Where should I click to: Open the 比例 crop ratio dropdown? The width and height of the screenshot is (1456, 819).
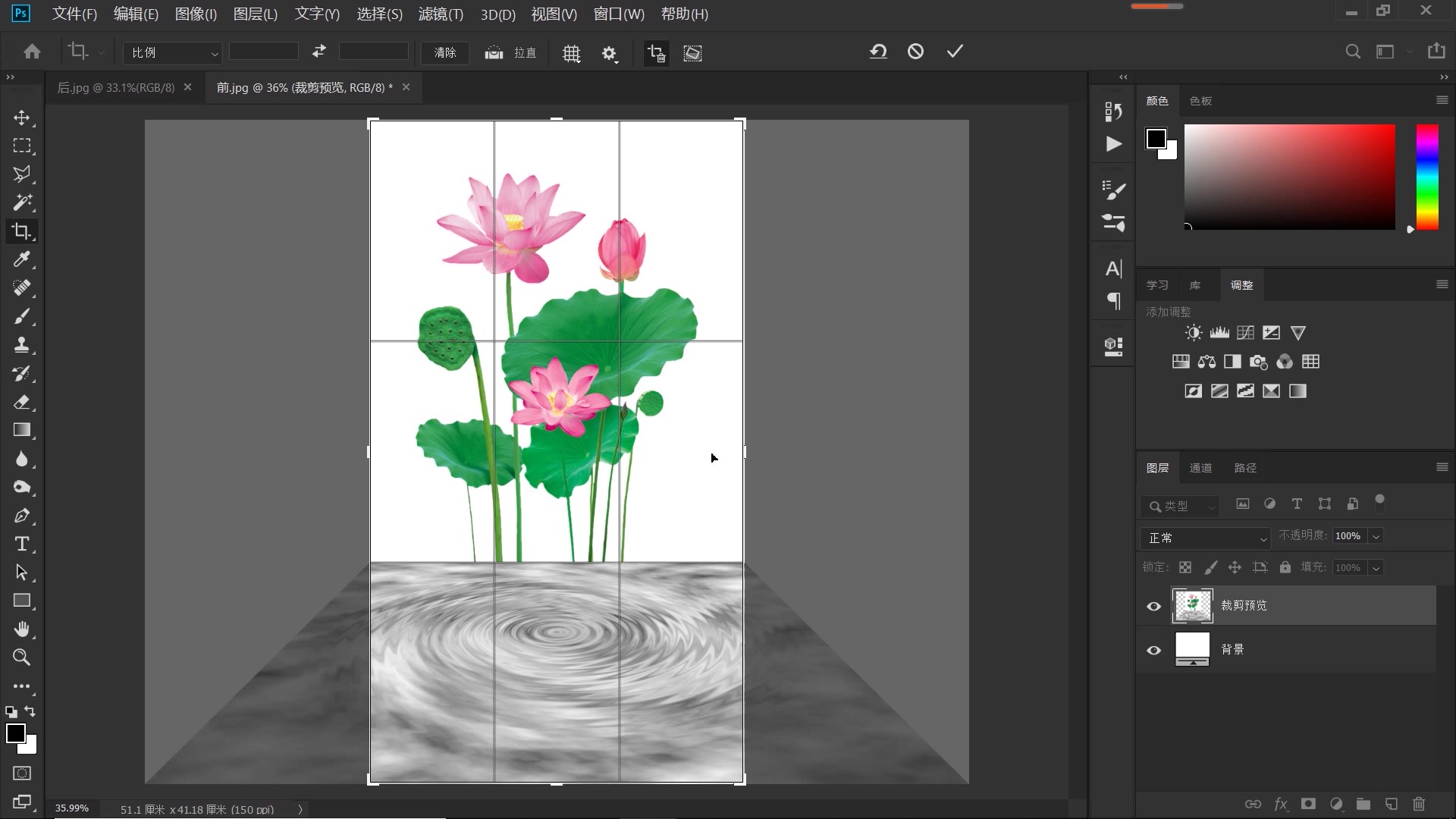[173, 52]
